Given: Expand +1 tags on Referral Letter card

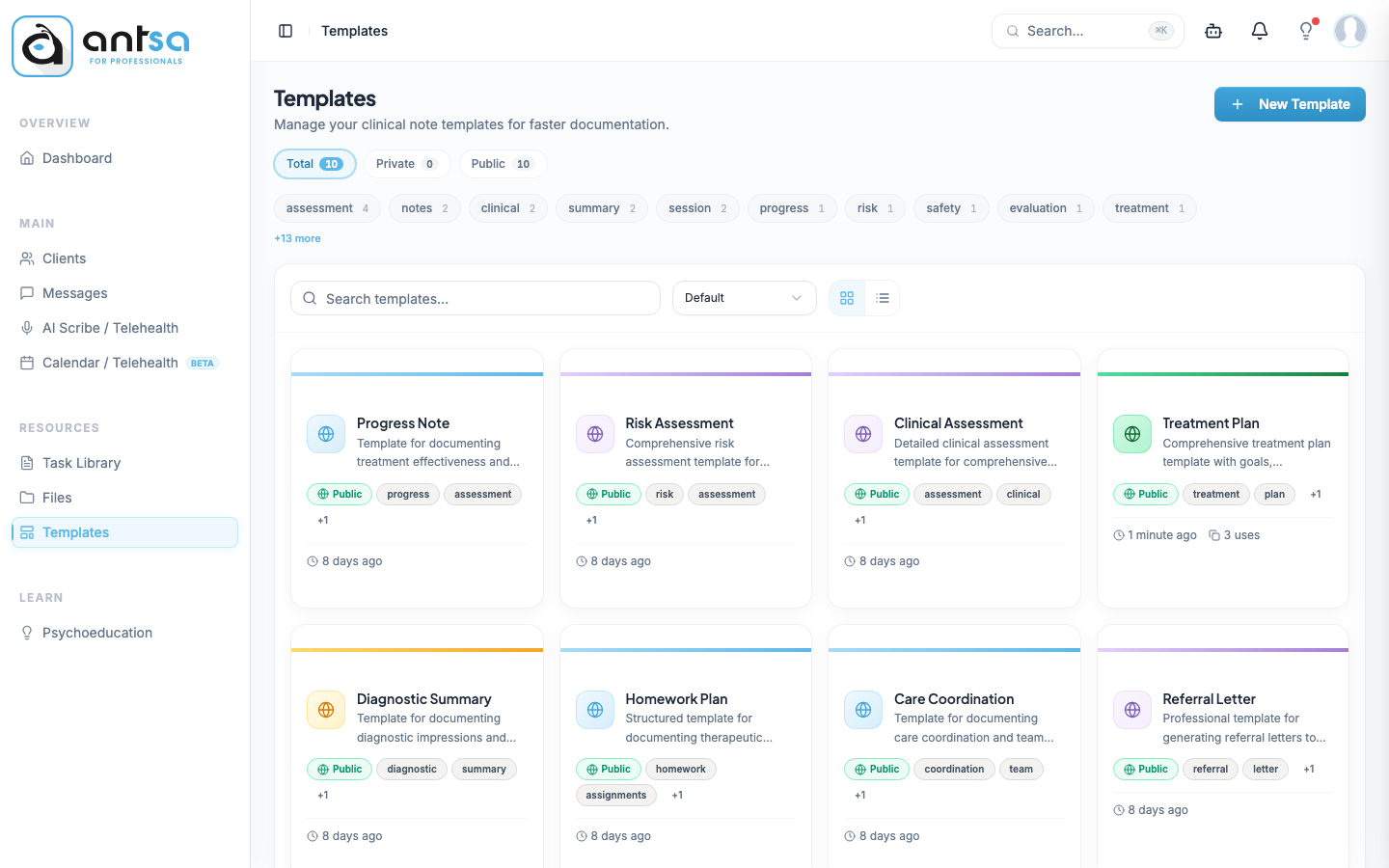Looking at the screenshot, I should [x=1309, y=770].
